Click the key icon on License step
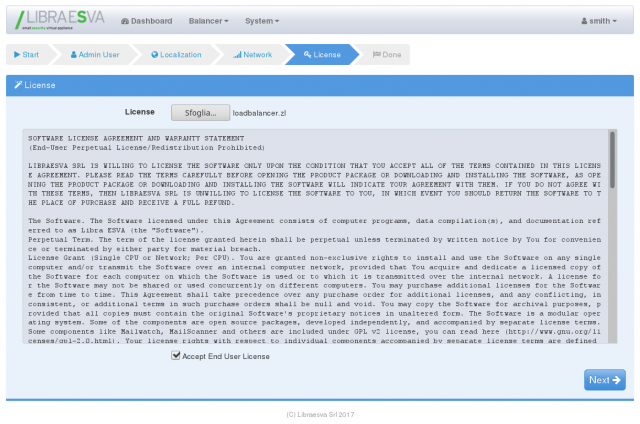 point(307,55)
